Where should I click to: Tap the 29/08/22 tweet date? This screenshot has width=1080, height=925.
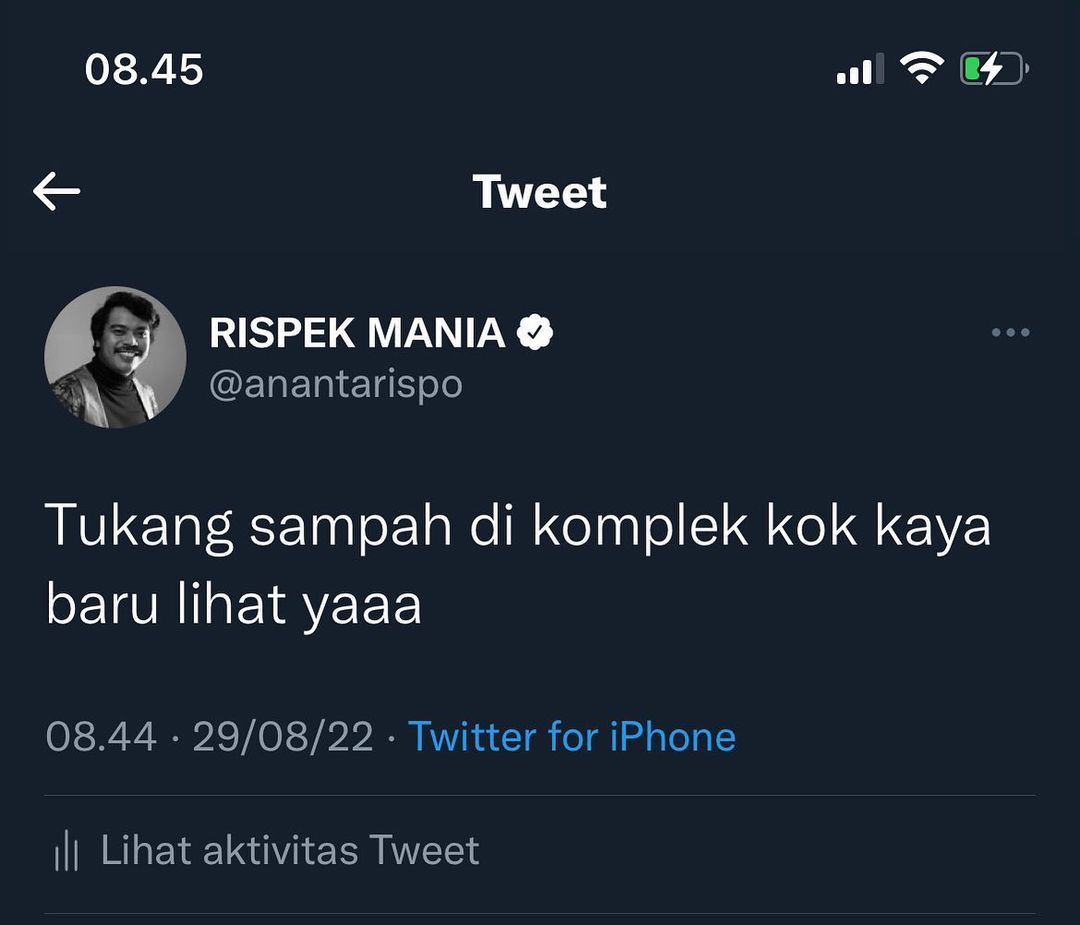click(x=283, y=738)
